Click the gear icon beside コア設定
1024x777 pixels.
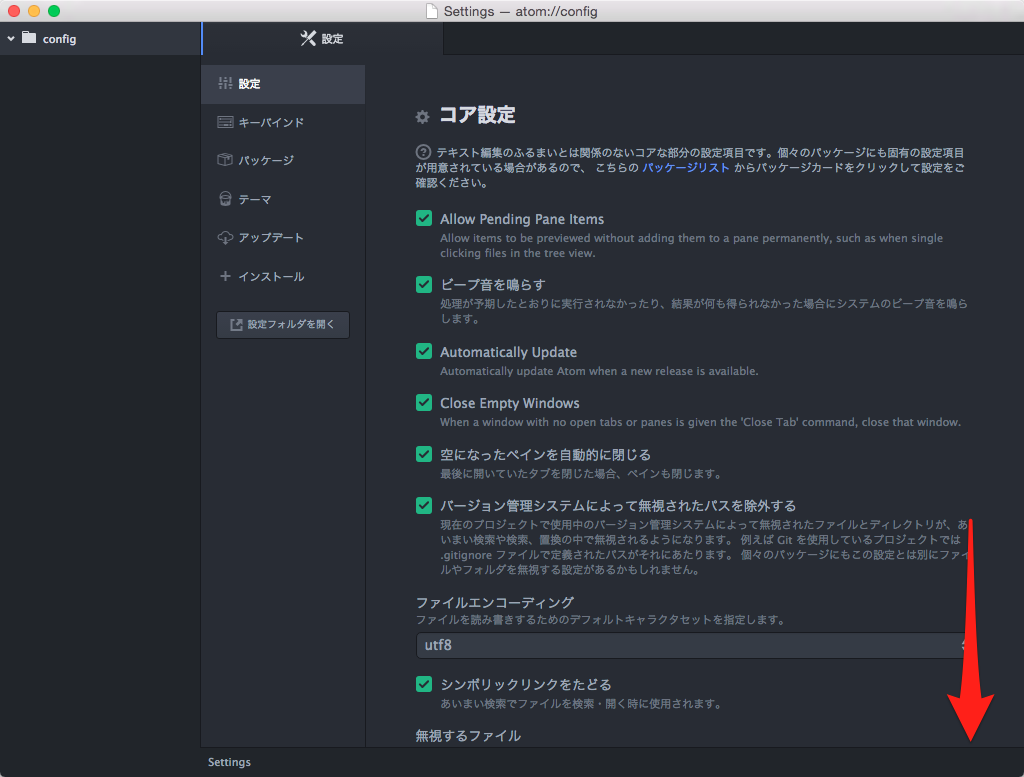tap(422, 115)
